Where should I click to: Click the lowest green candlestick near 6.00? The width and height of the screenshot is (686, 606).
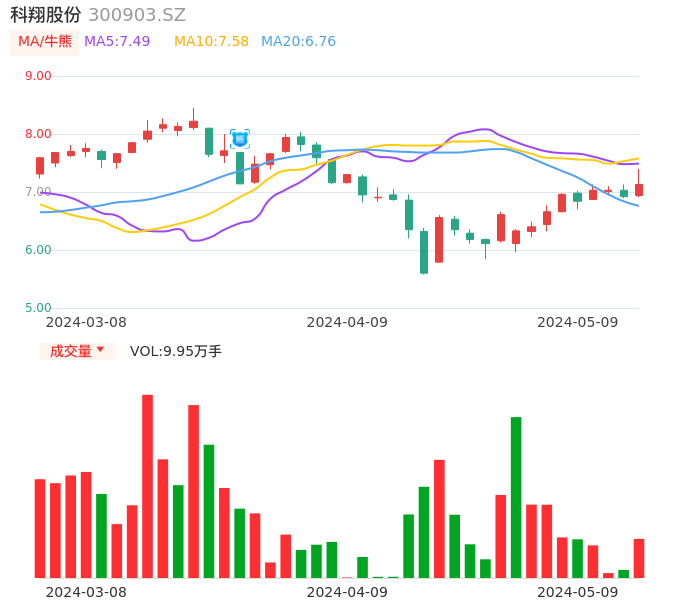tap(424, 252)
